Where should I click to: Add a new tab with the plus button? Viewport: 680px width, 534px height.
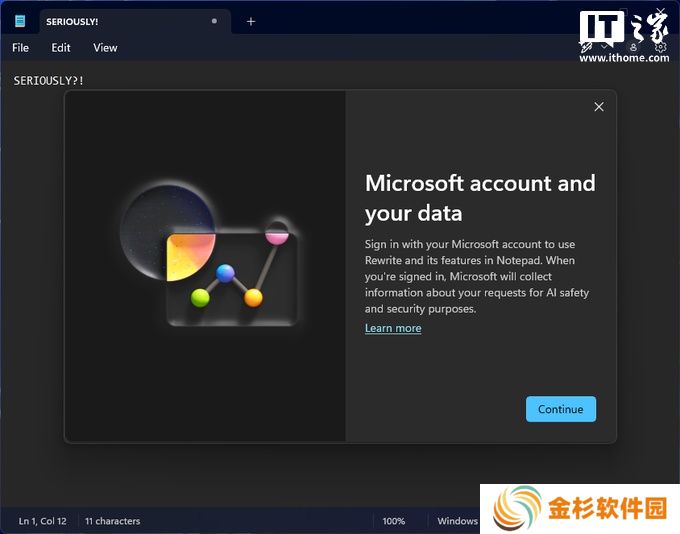pyautogui.click(x=251, y=21)
